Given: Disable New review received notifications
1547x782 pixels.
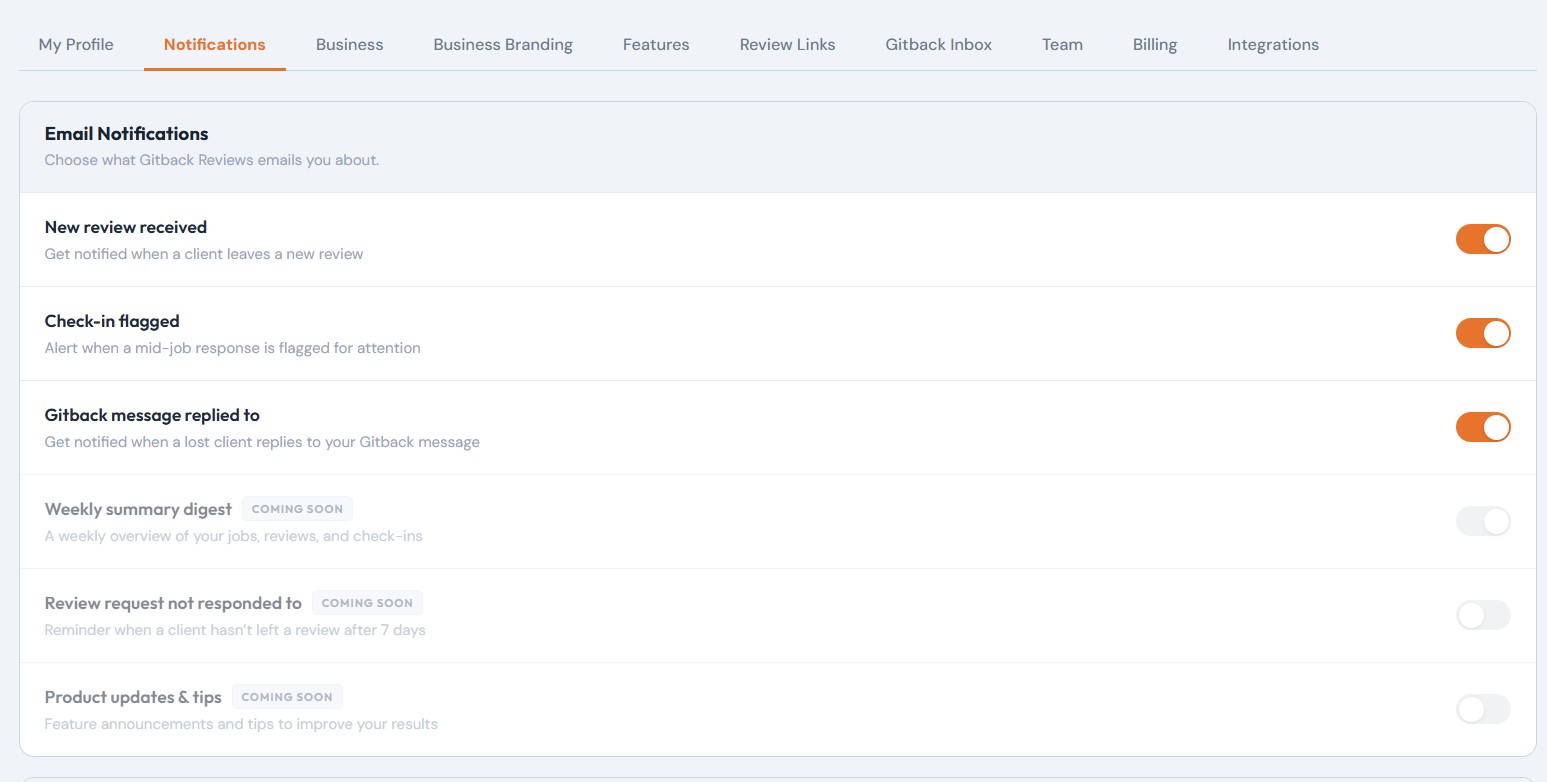Looking at the screenshot, I should click(1483, 239).
